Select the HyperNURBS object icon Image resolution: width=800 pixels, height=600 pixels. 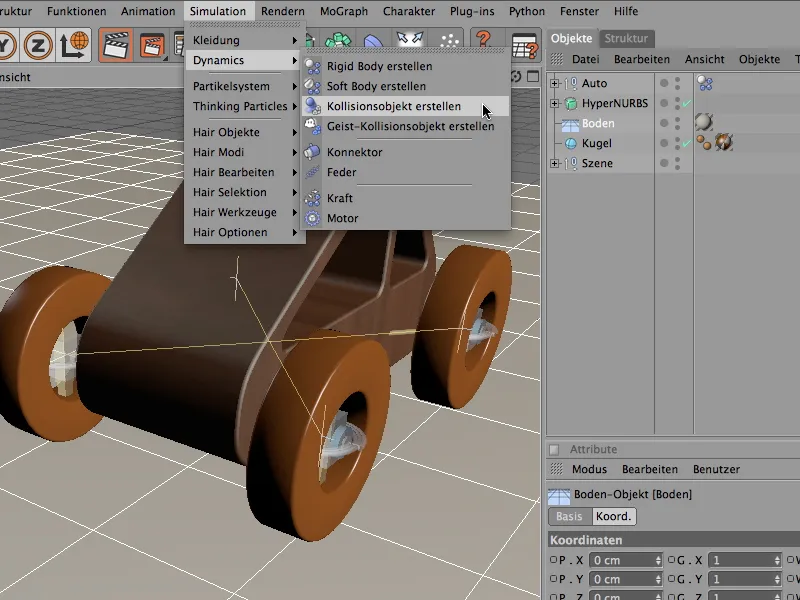pyautogui.click(x=570, y=103)
